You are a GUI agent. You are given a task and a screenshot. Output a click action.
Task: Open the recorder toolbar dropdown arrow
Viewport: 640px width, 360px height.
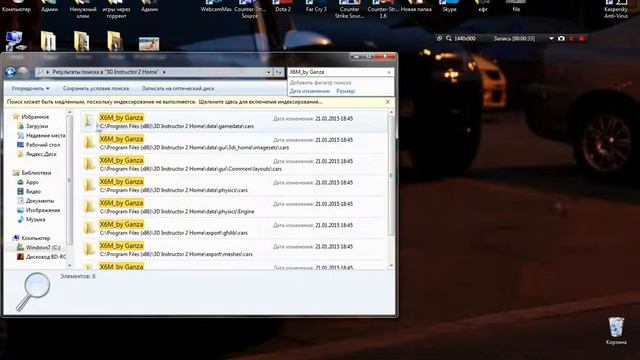(551, 38)
